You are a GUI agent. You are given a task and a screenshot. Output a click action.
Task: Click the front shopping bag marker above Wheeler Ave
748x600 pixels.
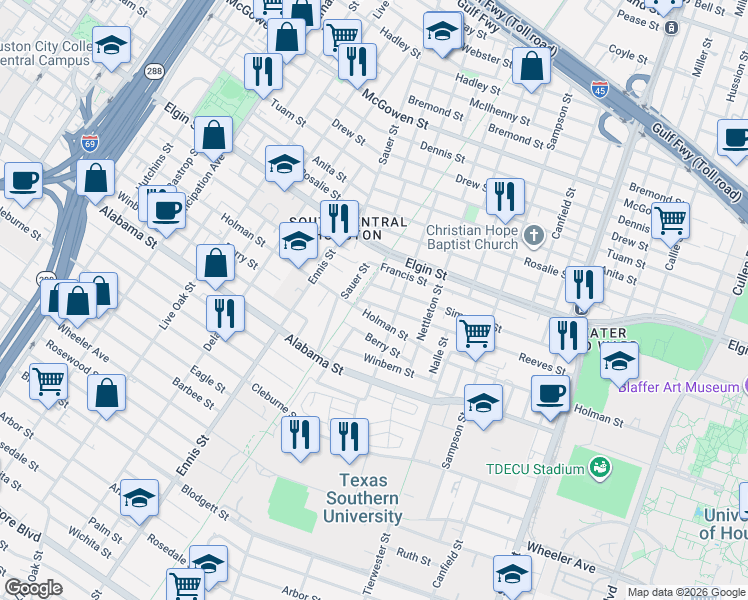pyautogui.click(x=77, y=303)
